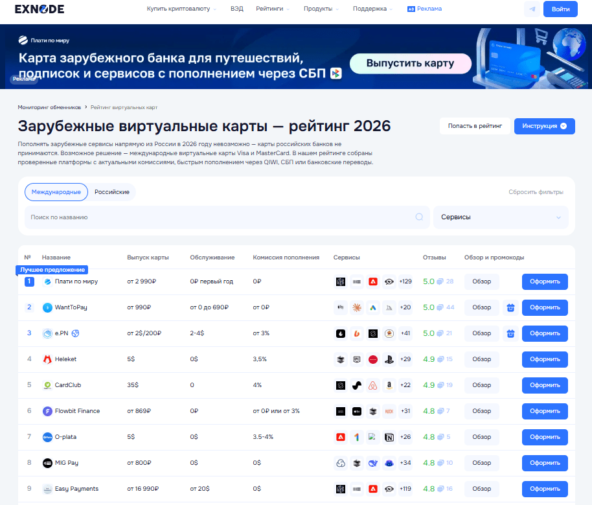Expand the Поддержка menu
The image size is (592, 505).
point(373,9)
